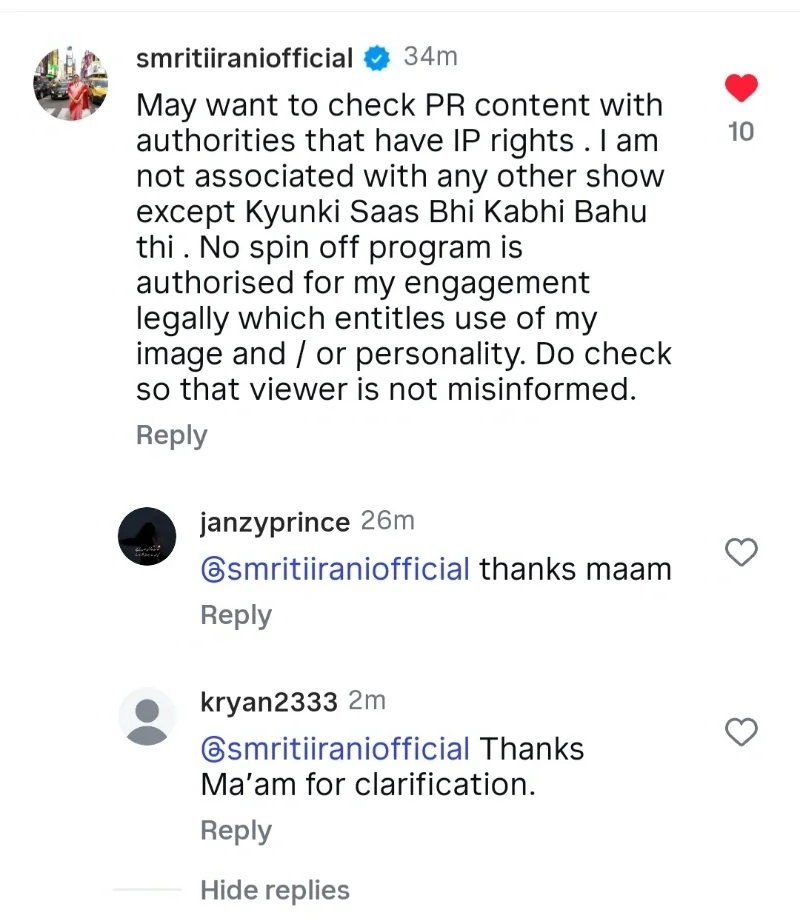Unlike smritiiraniofficial's comment with red heart

tap(741, 89)
